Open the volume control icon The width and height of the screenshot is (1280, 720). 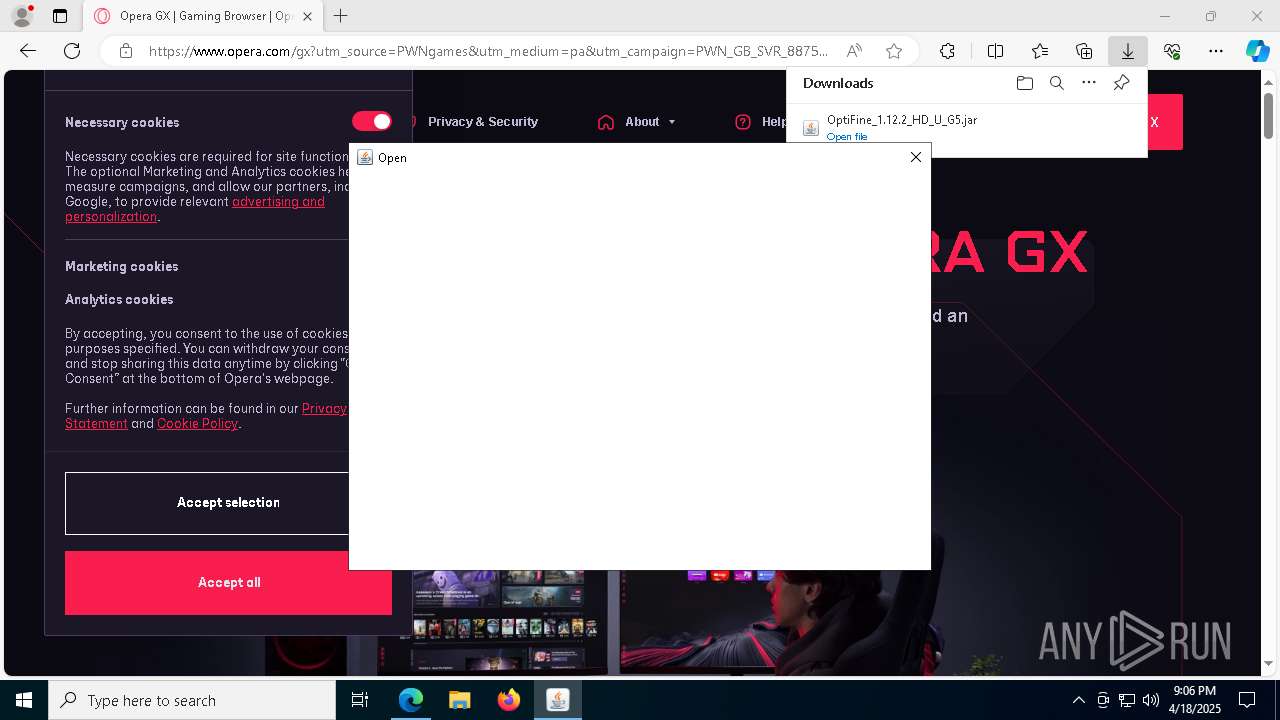click(x=1151, y=700)
